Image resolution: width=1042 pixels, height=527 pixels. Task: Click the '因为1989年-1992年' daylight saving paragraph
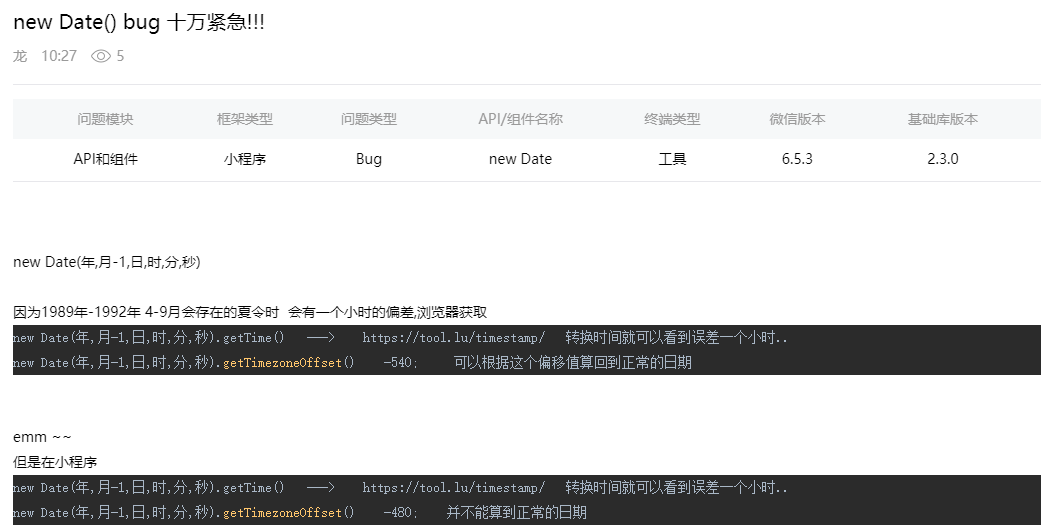pos(250,312)
